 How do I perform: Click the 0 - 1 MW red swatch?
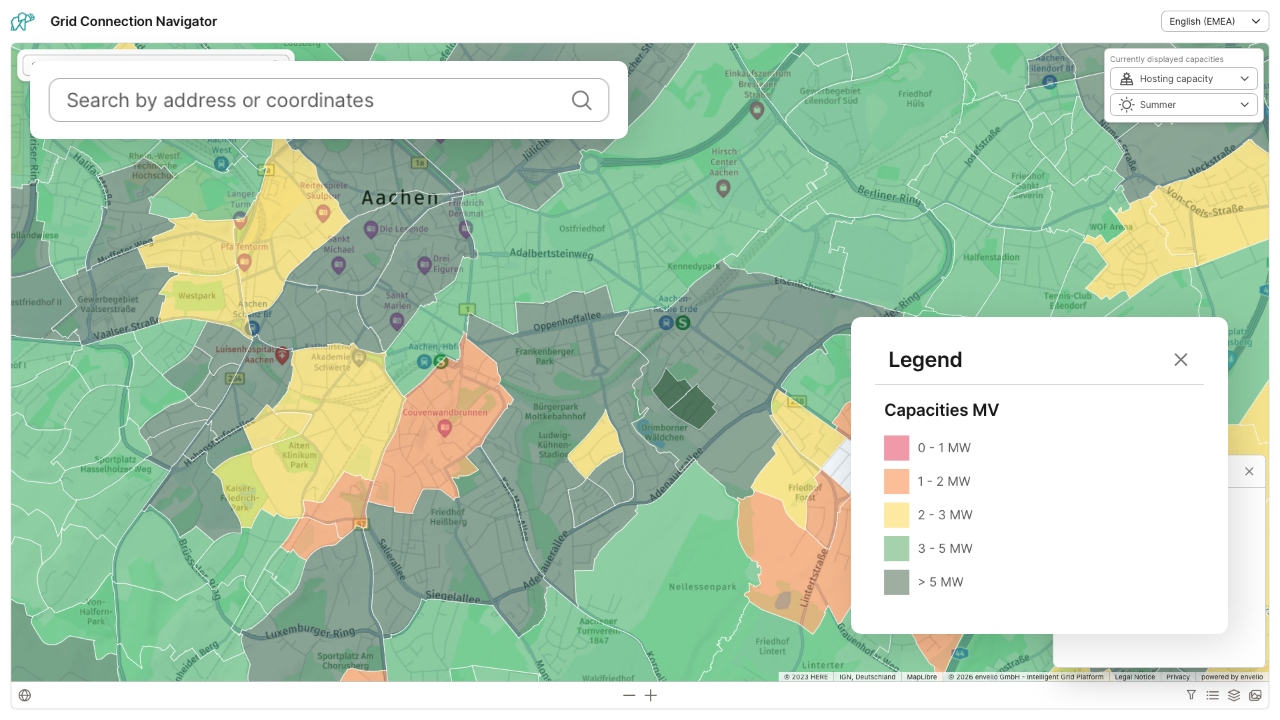(x=897, y=448)
